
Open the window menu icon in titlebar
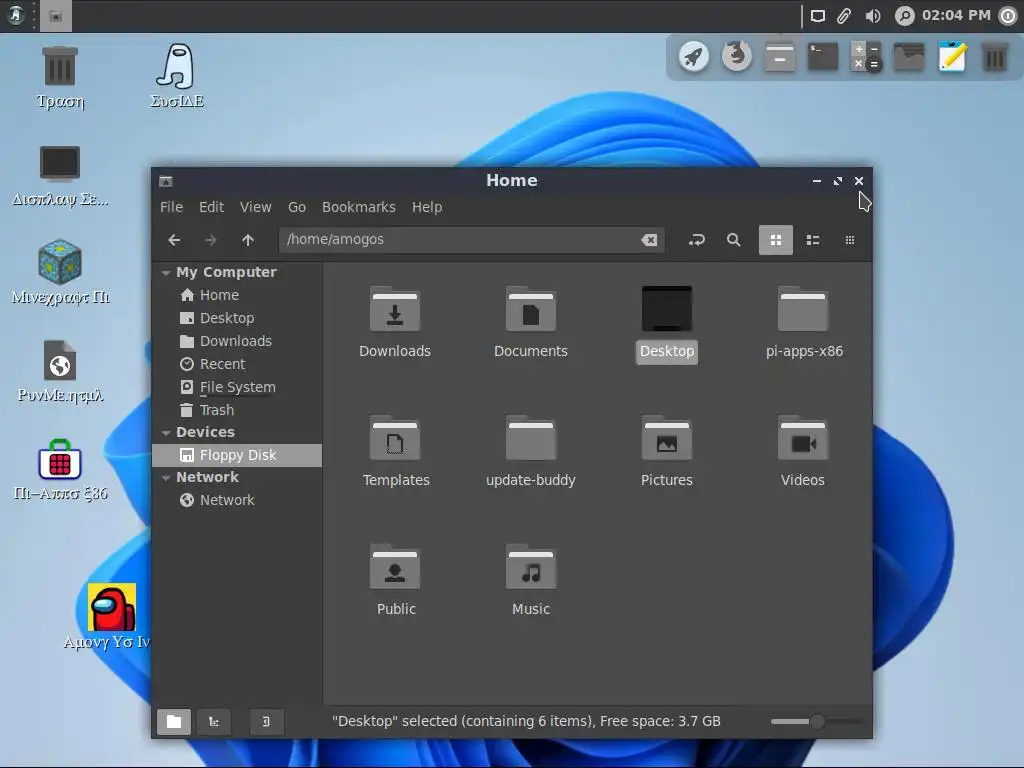click(166, 181)
